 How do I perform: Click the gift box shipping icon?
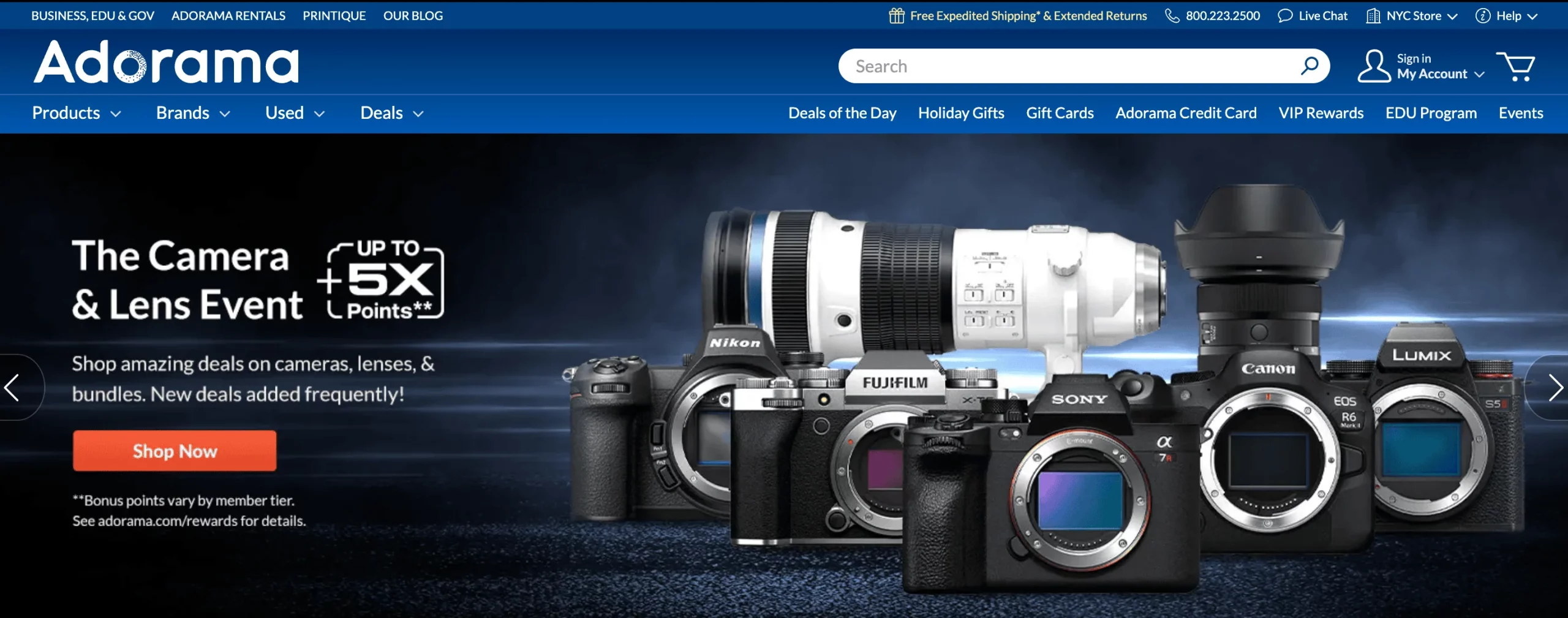896,15
